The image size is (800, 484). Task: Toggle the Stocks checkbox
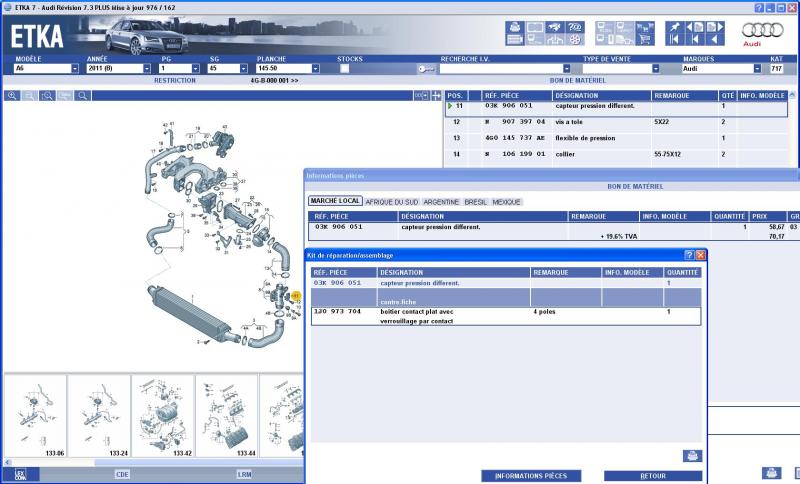tap(345, 68)
